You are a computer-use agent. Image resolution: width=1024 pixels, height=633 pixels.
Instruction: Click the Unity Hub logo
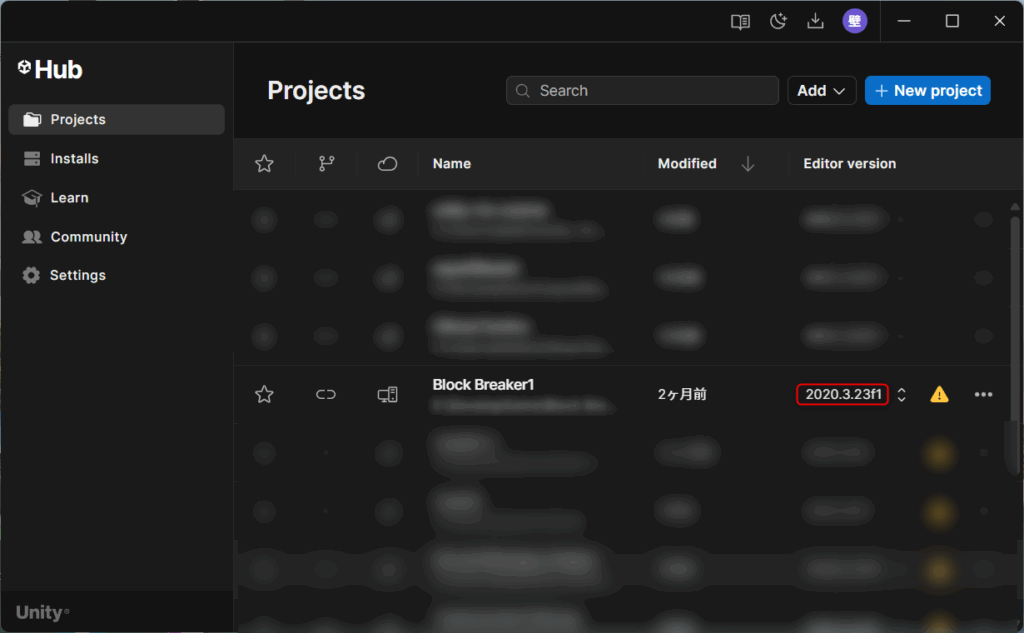(x=50, y=69)
